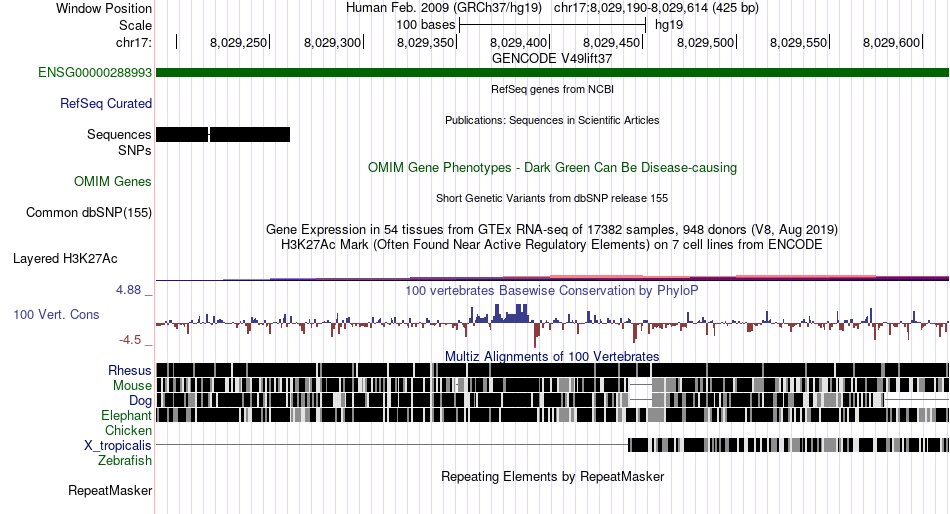Open Repeating Elements by RepeatMasker title
This screenshot has height=514, width=950.
pos(553,476)
